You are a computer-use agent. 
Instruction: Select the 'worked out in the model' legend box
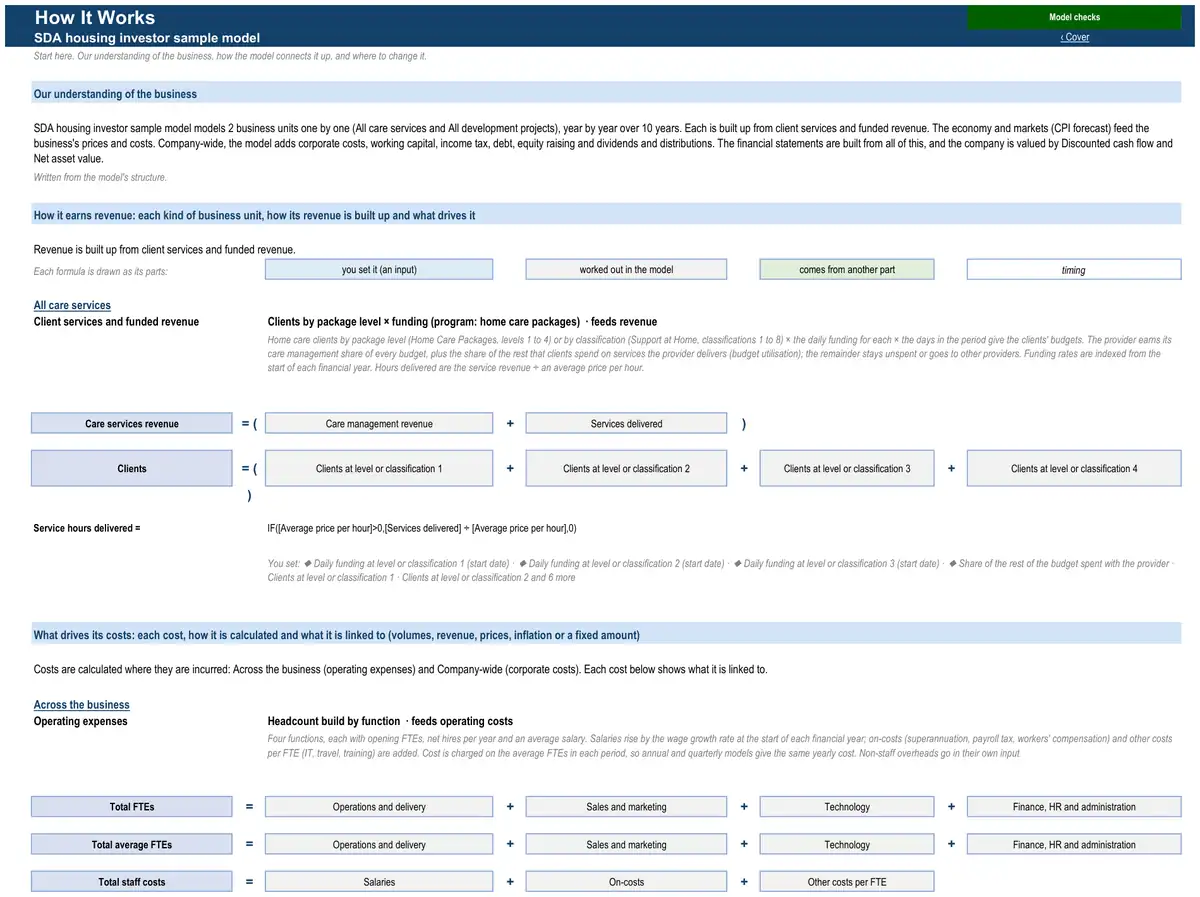(626, 270)
